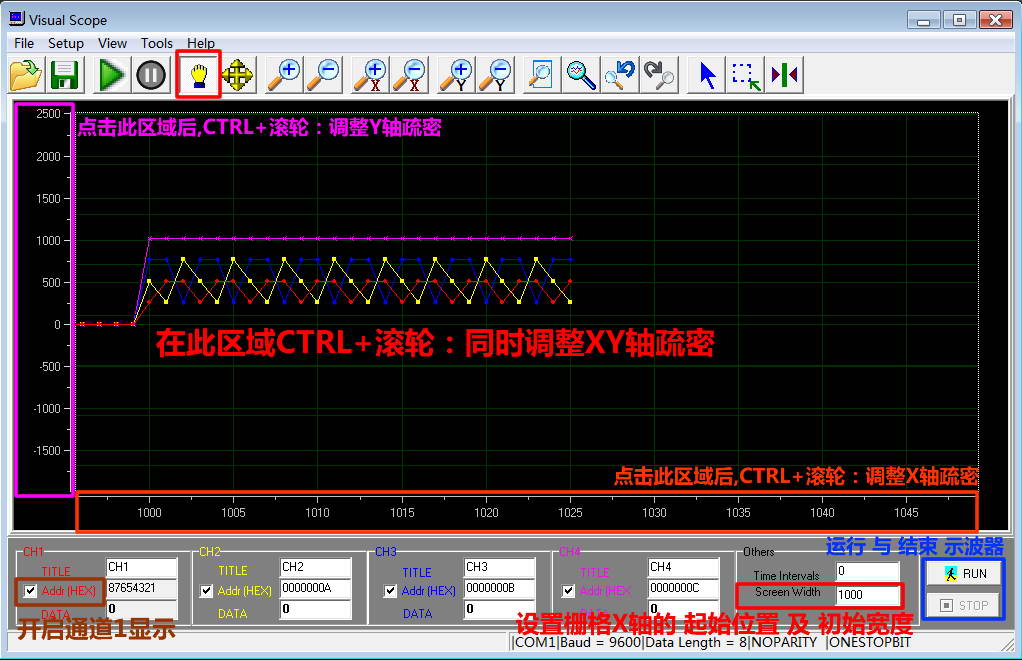Click the RUN button
Screen dimensions: 1022x660
tap(965, 573)
